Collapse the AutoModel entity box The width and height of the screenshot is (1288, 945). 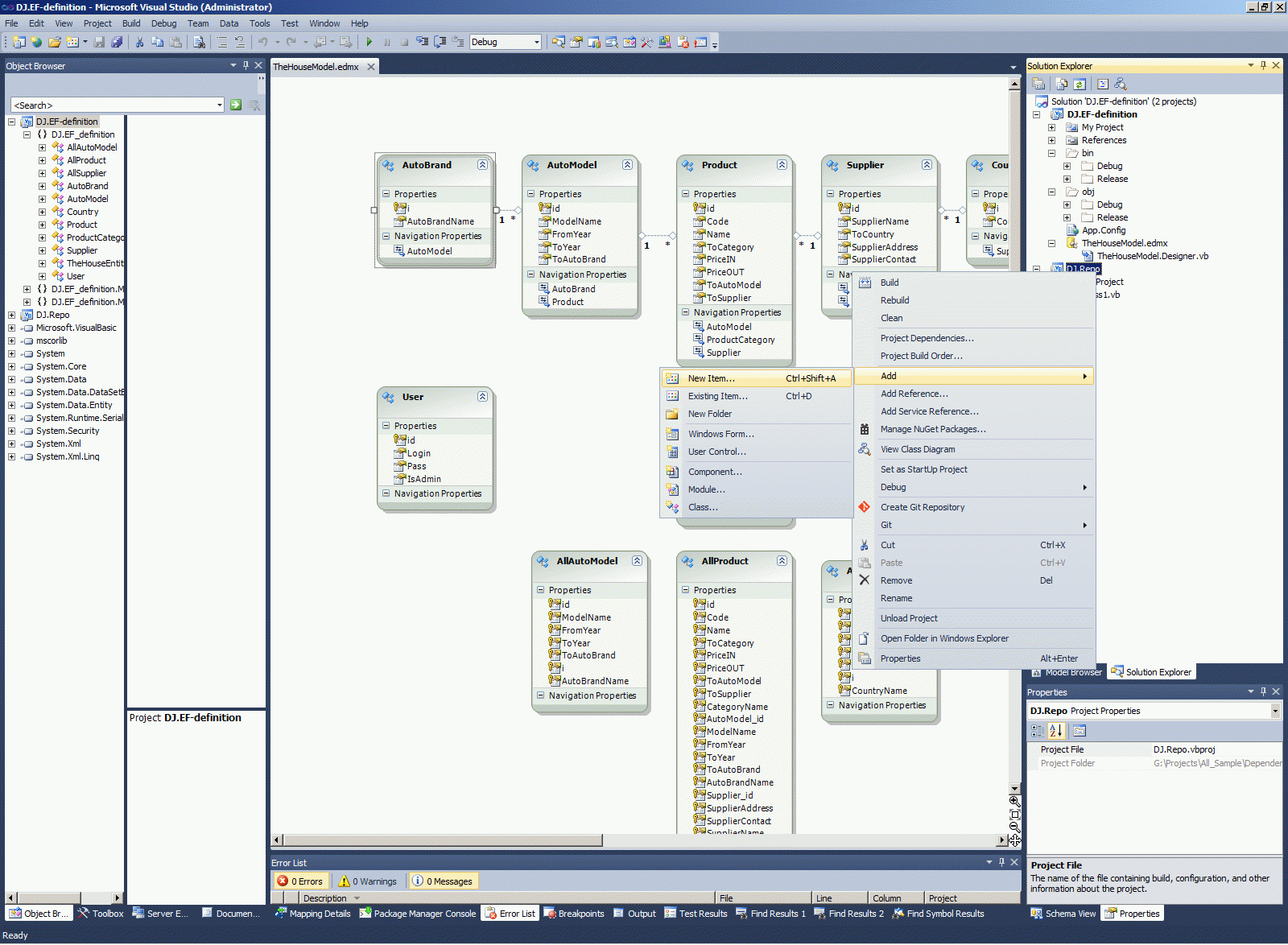[x=627, y=165]
